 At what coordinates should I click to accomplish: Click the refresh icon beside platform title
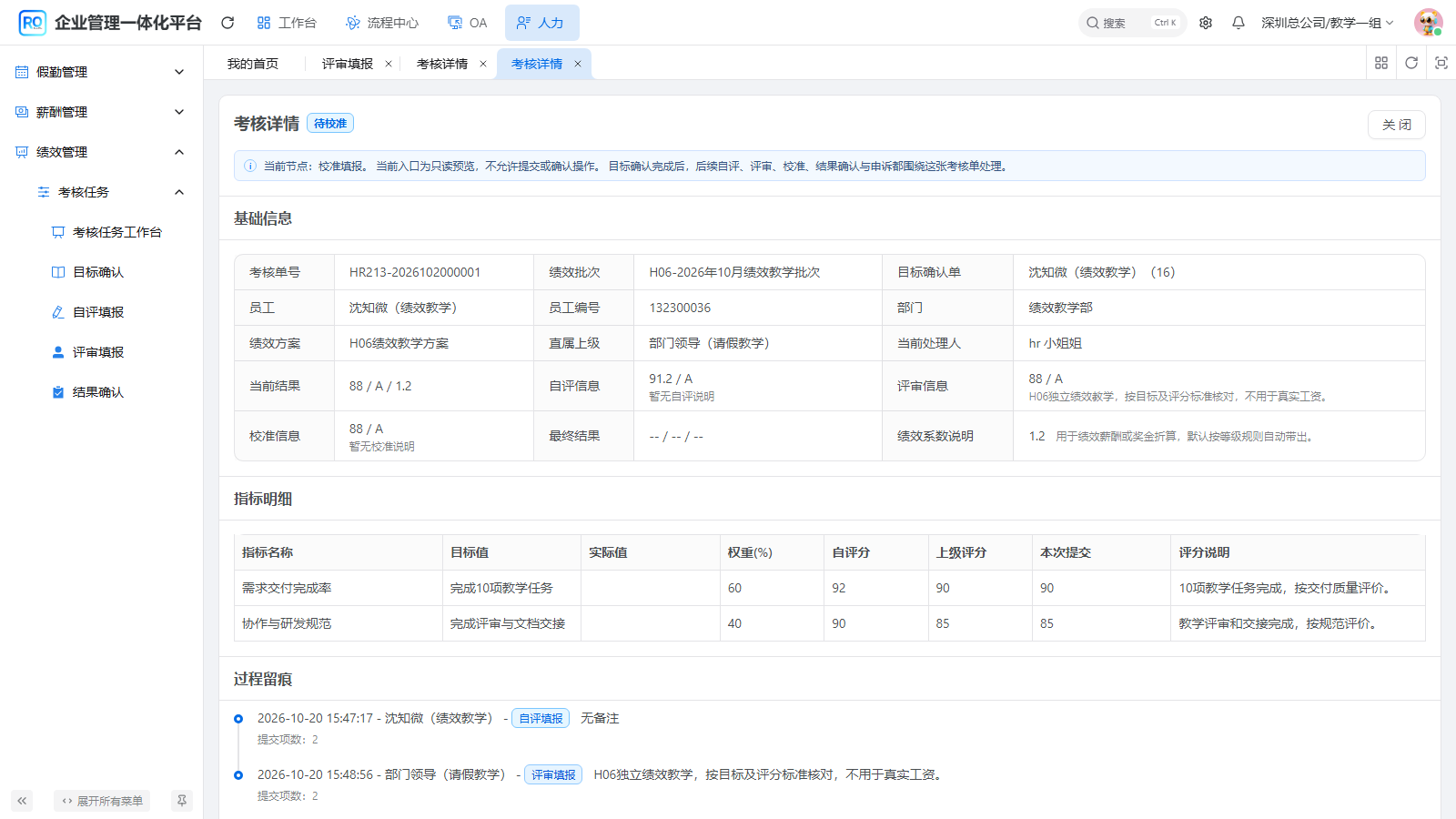227,23
